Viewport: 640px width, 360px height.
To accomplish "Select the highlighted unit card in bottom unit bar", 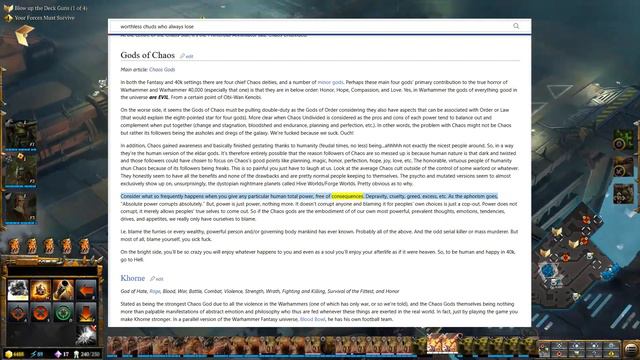I will [x=442, y=344].
